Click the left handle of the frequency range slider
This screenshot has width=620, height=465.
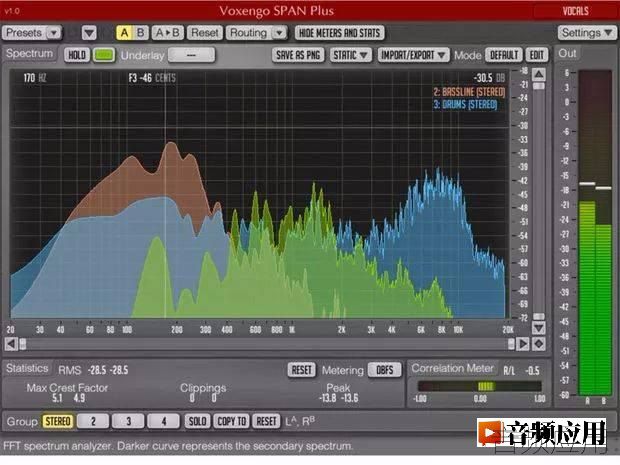click(x=23, y=344)
